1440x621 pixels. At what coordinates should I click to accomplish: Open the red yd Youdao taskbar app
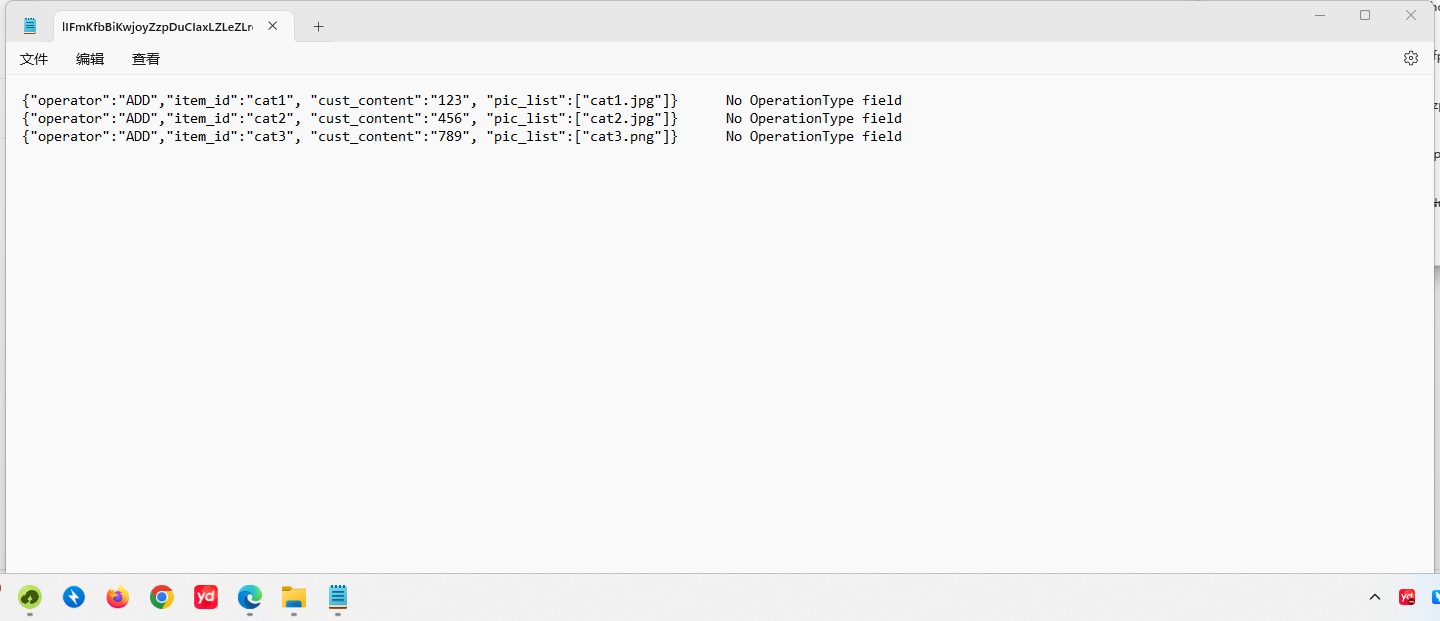point(206,598)
